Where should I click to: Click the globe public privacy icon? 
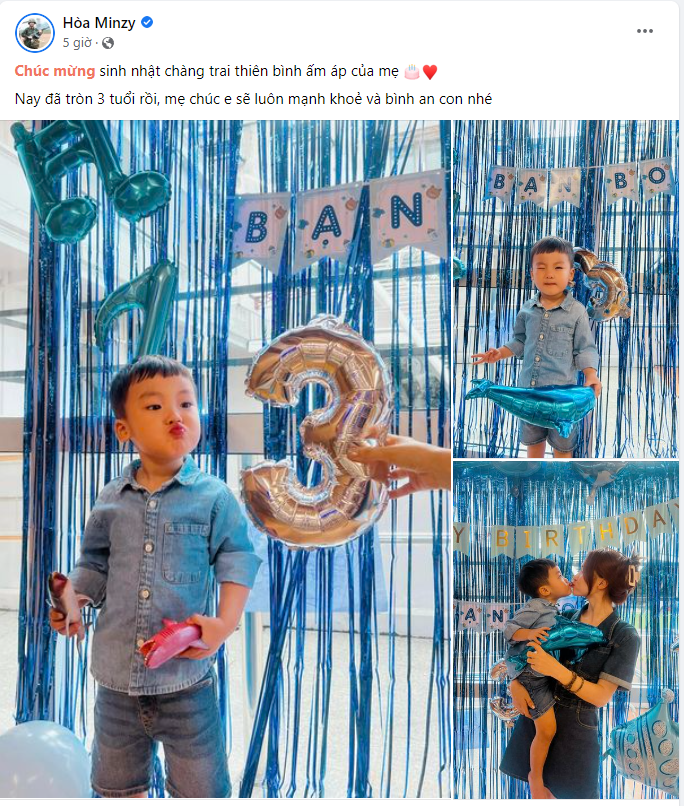[108, 43]
